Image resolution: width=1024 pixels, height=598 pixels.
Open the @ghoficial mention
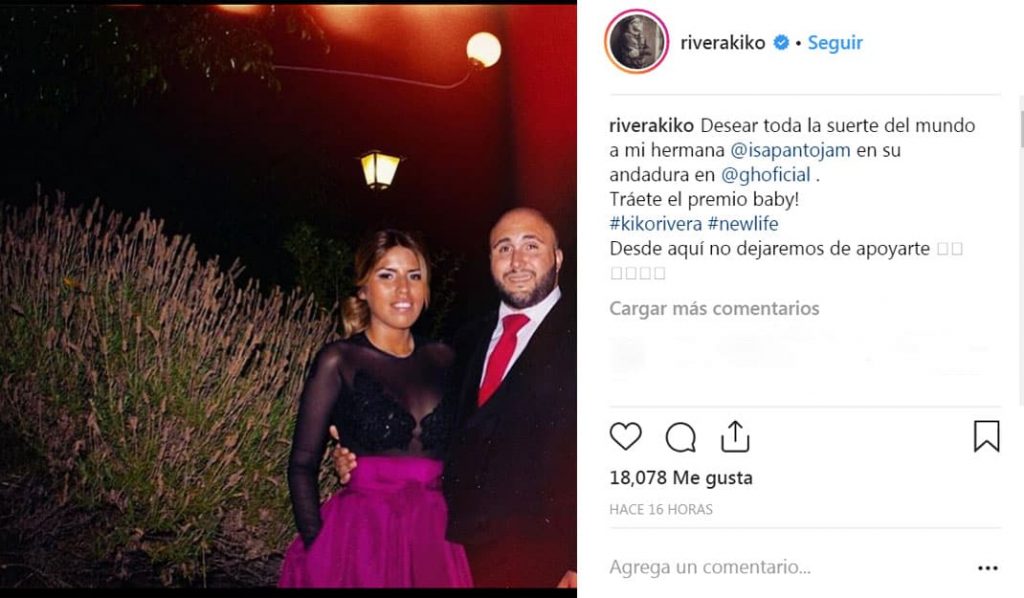(765, 175)
